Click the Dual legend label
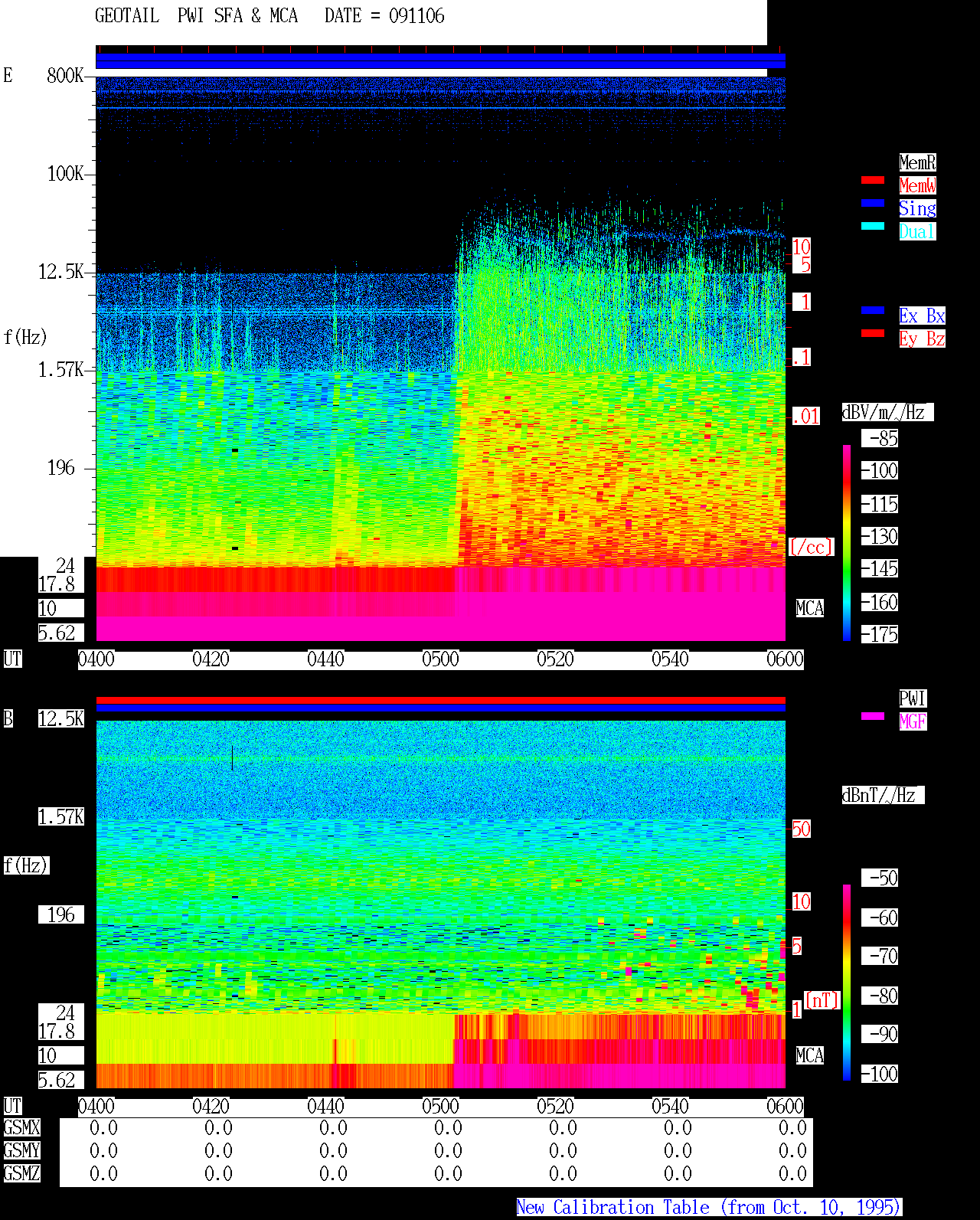The width and height of the screenshot is (980, 1220). tap(917, 231)
